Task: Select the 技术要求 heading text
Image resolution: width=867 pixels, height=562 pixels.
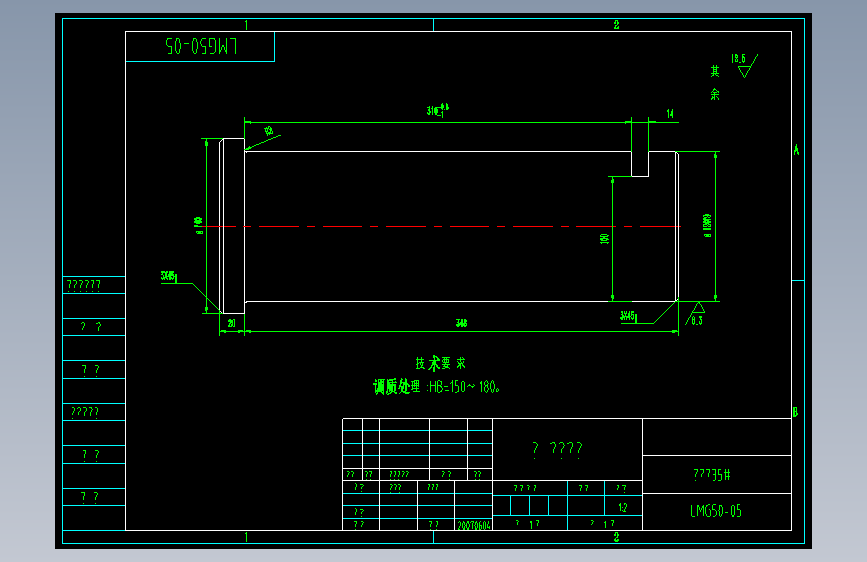Action: 441,363
